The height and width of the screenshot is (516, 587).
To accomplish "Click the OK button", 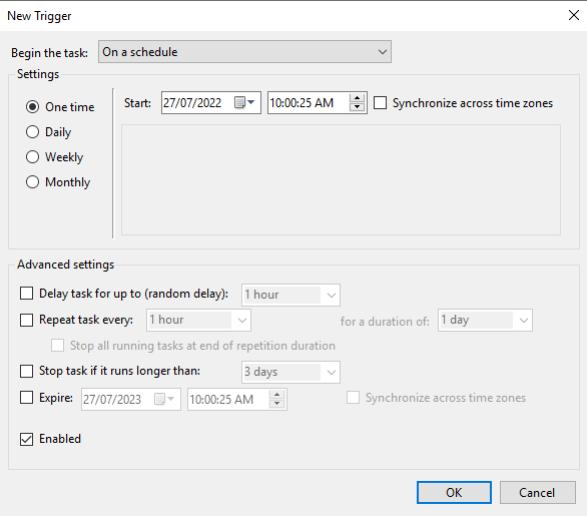I will pos(454,492).
